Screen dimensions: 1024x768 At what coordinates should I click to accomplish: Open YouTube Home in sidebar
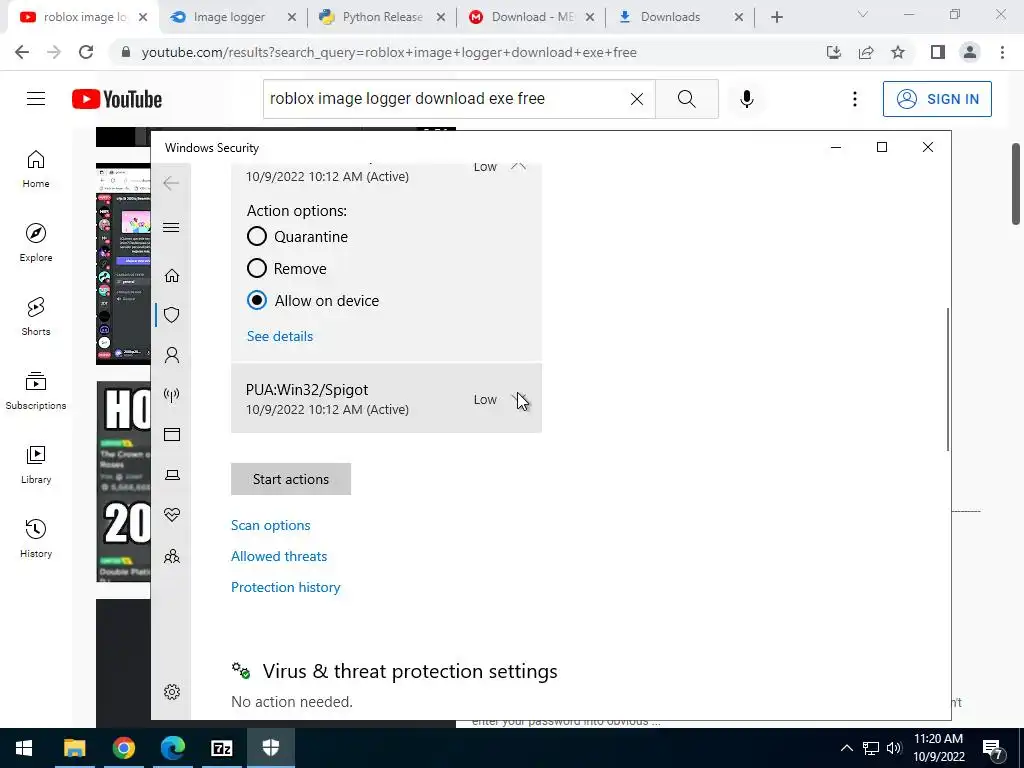36,169
